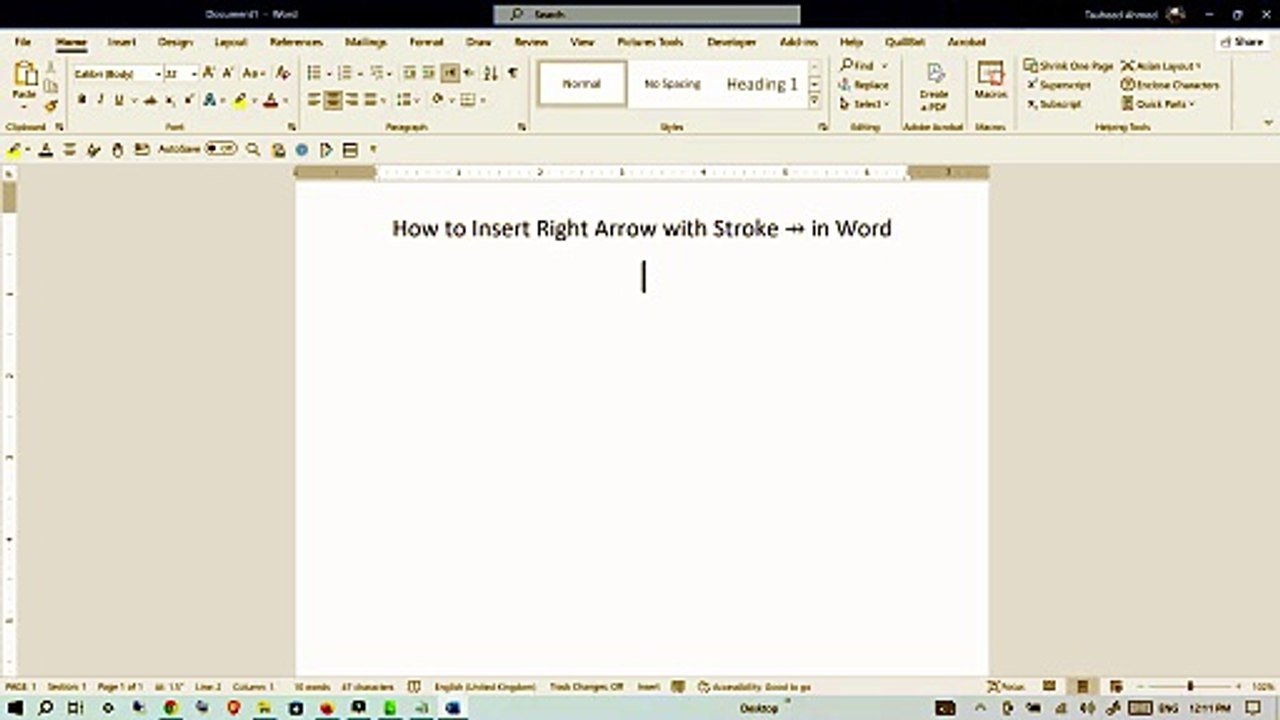The height and width of the screenshot is (720, 1280).
Task: Expand the Styles gallery More arrow
Action: coord(814,101)
